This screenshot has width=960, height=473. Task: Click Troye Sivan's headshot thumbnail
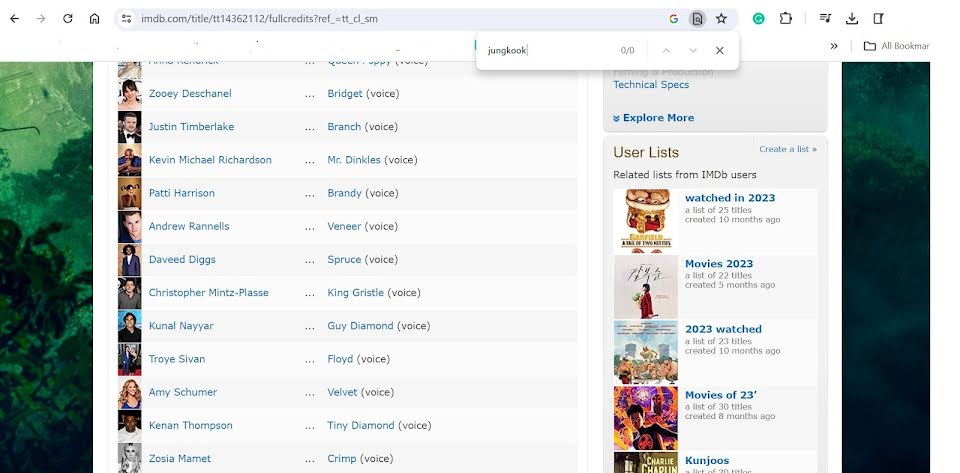(x=130, y=359)
